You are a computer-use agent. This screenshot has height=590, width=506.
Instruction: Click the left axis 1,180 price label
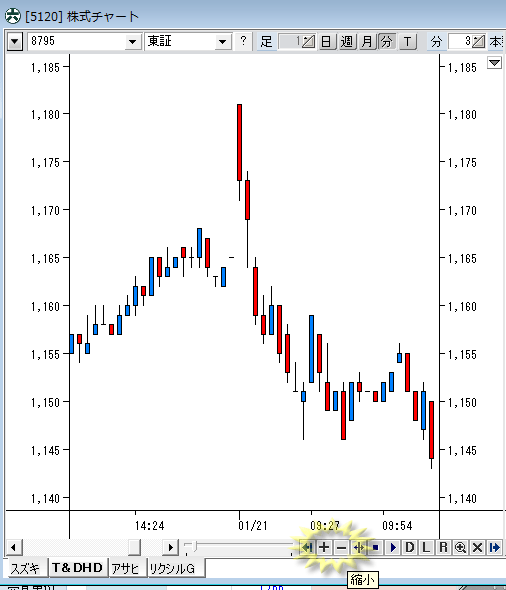[x=45, y=114]
